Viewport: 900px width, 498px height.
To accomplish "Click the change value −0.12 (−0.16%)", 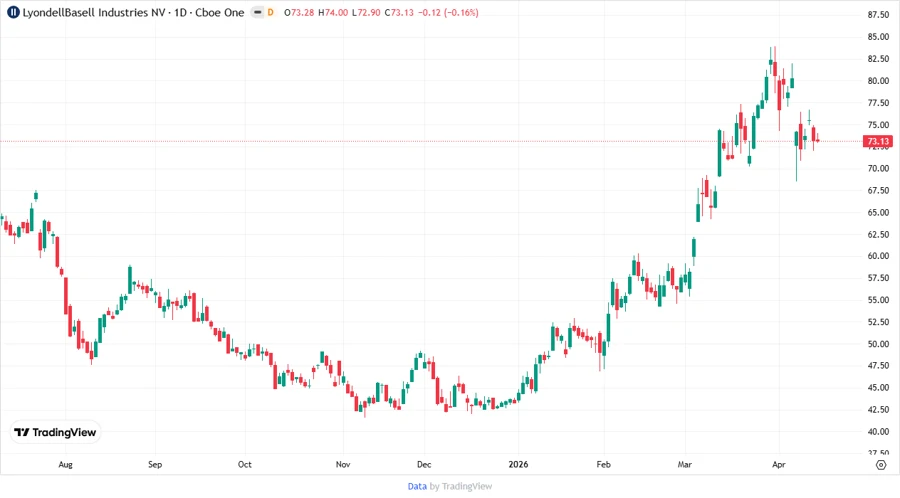I will (448, 12).
